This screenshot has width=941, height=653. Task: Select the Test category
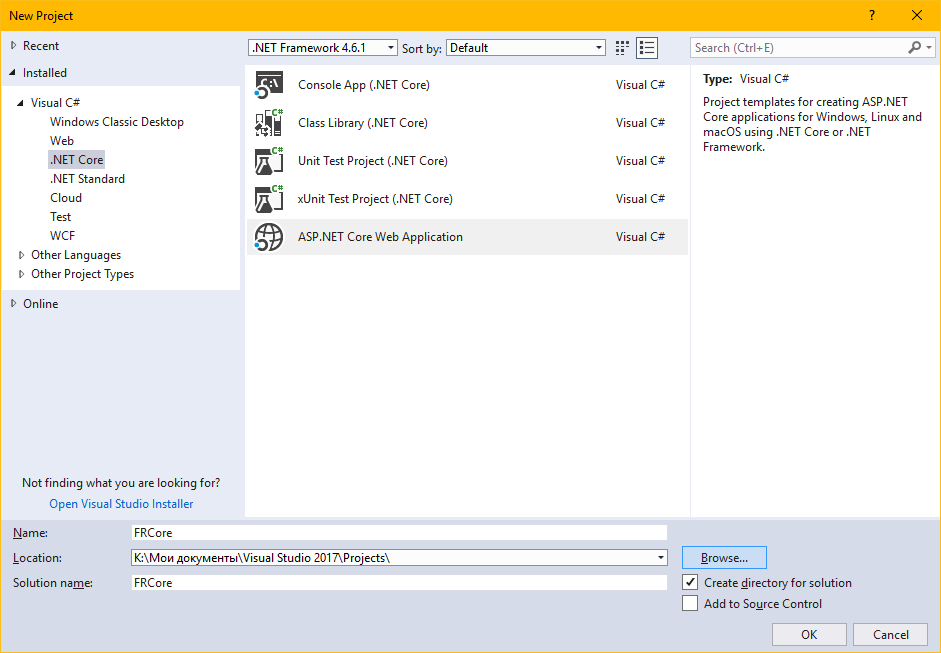click(61, 217)
